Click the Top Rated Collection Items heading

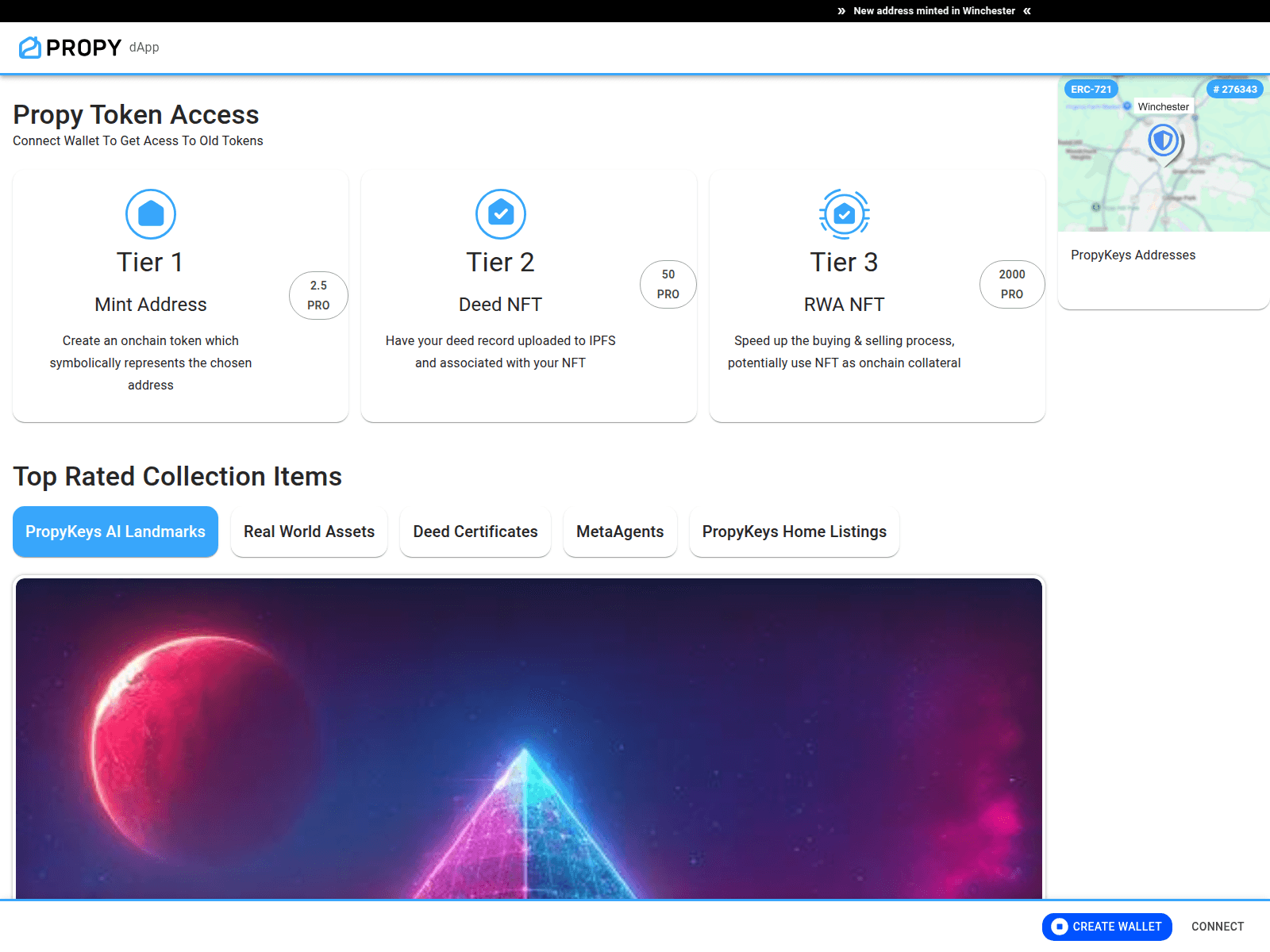click(x=177, y=476)
